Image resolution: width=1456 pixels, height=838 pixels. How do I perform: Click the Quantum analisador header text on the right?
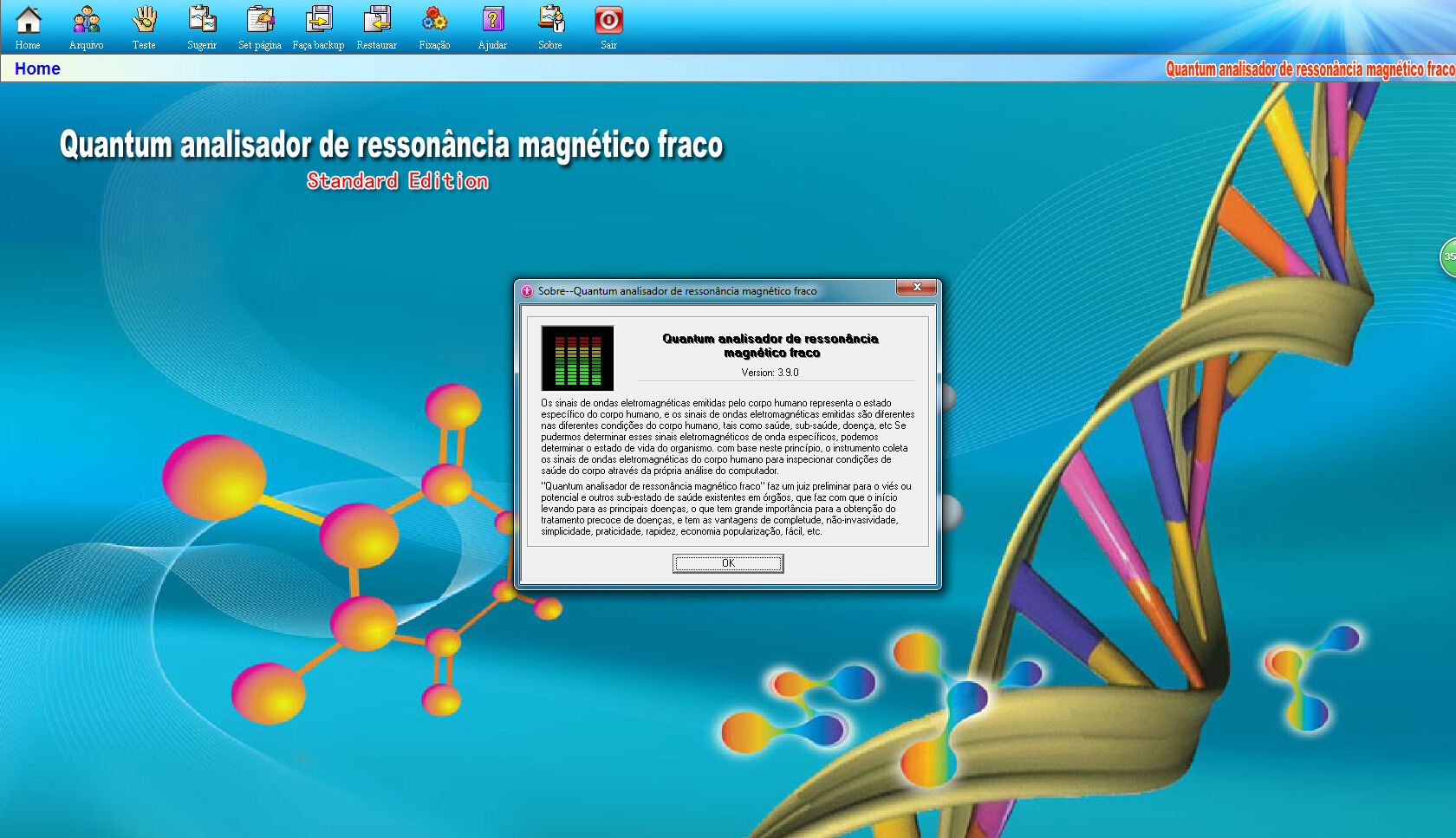(x=1310, y=69)
